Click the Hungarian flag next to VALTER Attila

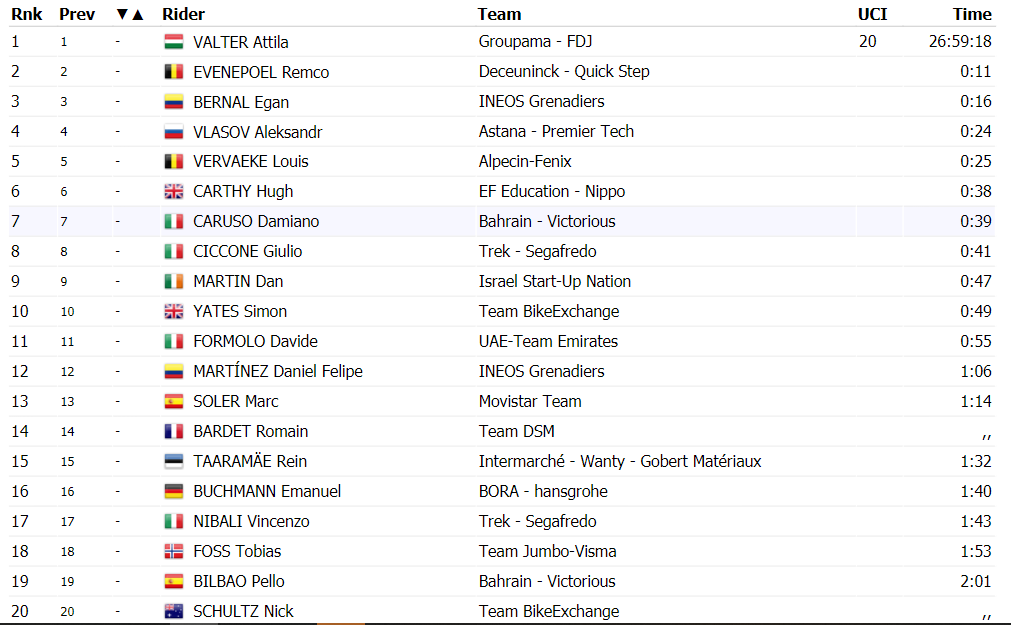173,42
